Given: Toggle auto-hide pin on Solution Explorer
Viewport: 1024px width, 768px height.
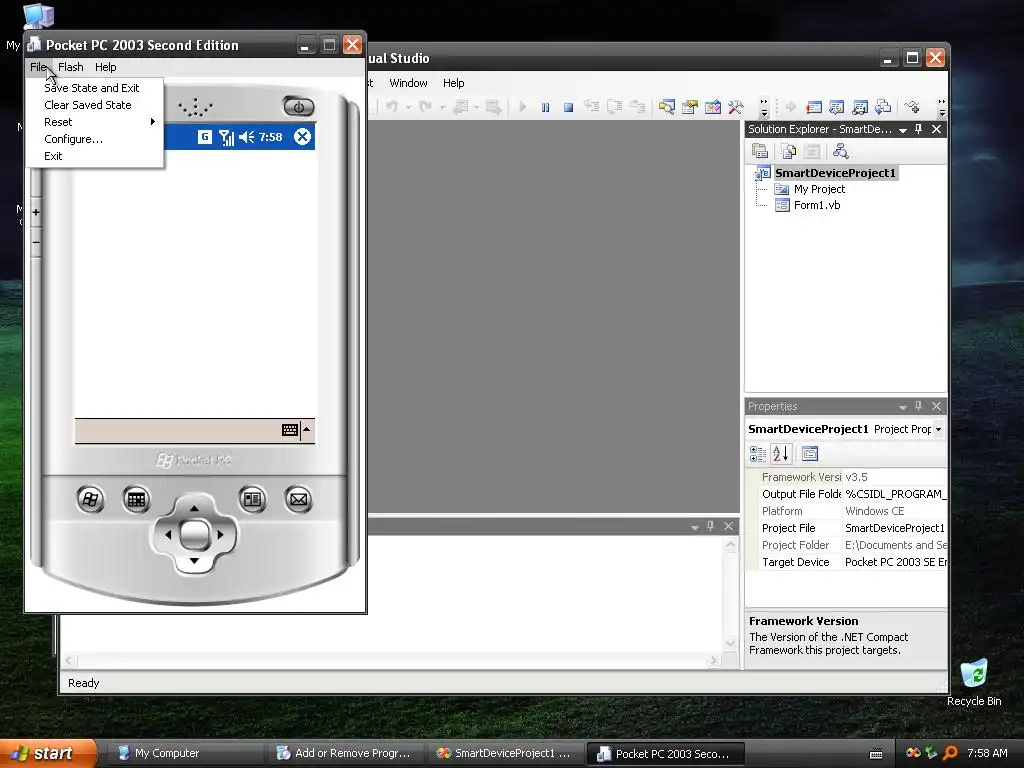Looking at the screenshot, I should pos(918,129).
